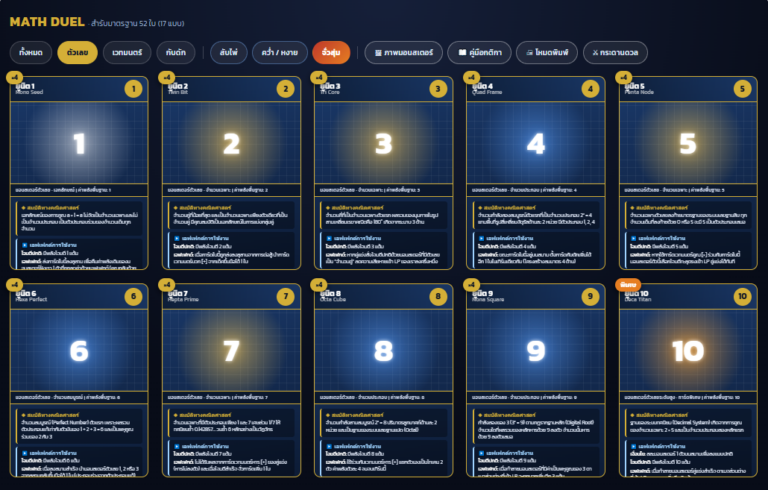Click the blue play icon on Tri Core card

pyautogui.click(x=329, y=239)
